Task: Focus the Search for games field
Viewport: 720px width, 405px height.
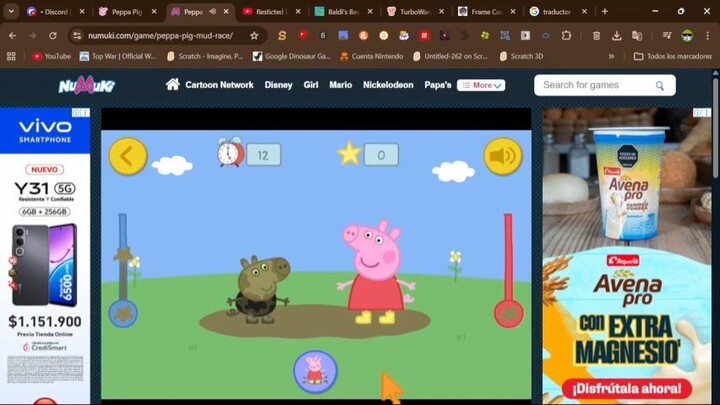Action: click(605, 85)
